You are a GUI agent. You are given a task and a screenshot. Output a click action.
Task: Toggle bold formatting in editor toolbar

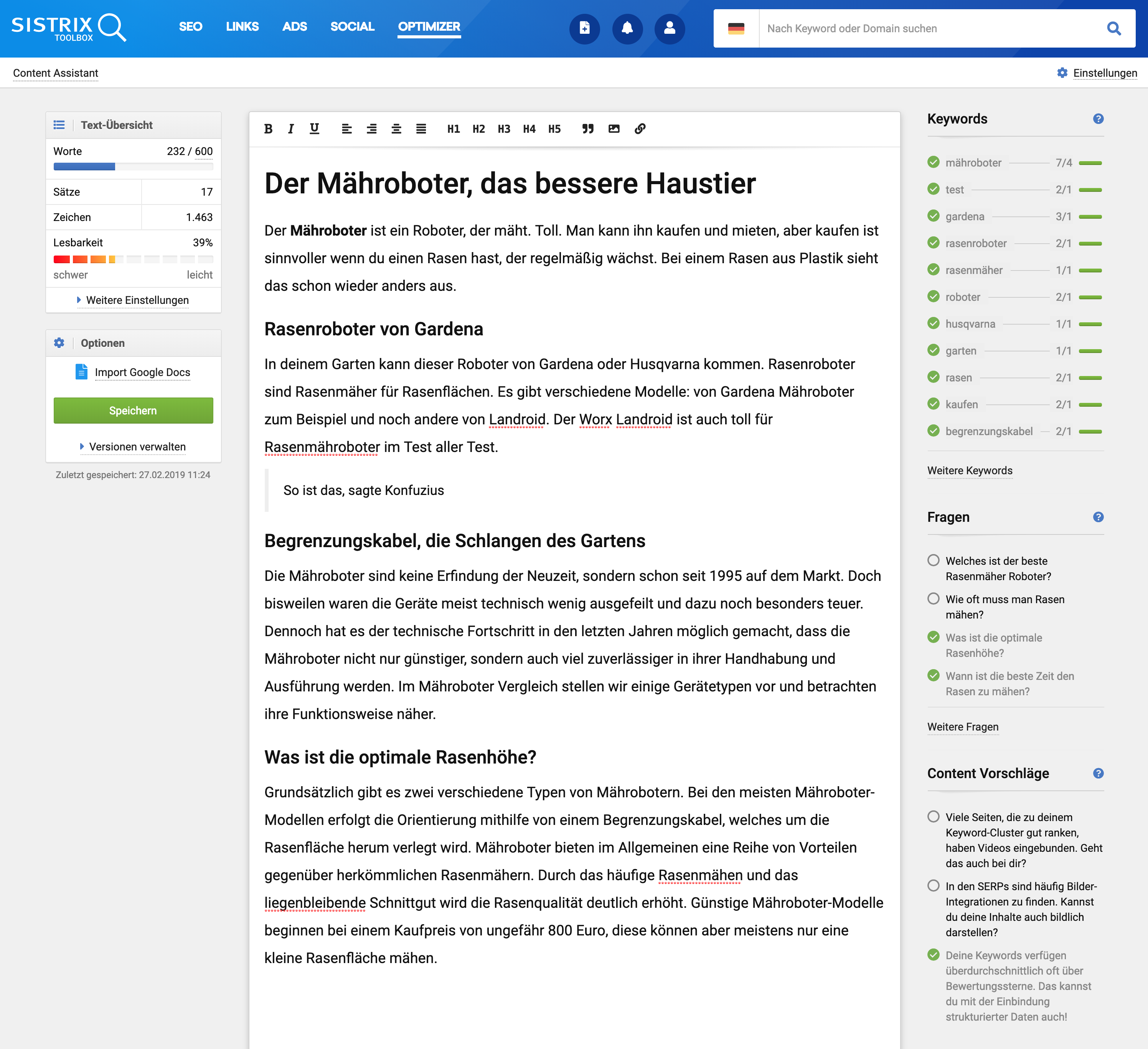tap(268, 129)
